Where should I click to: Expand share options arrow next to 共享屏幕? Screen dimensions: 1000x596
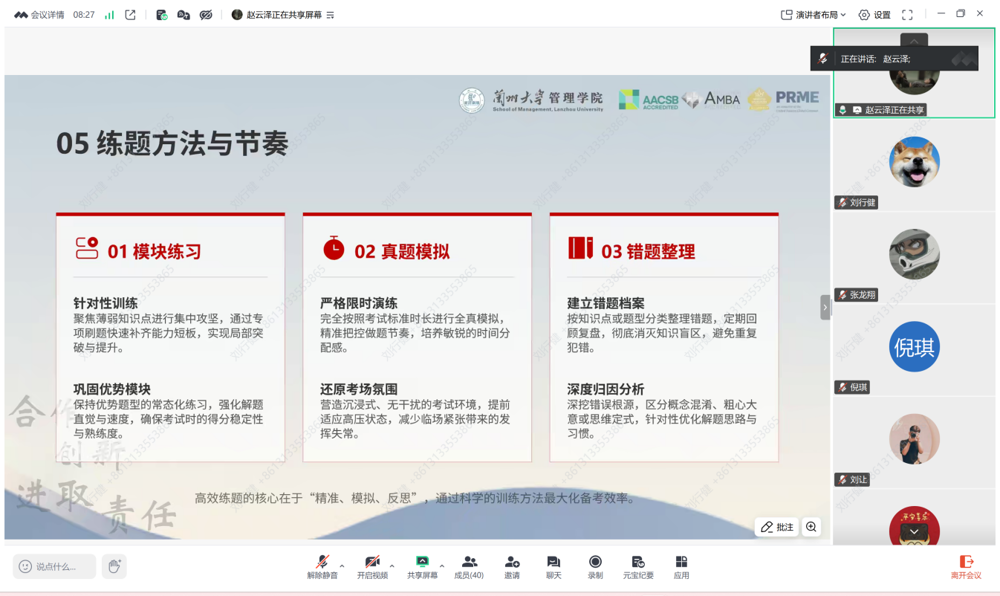(442, 565)
